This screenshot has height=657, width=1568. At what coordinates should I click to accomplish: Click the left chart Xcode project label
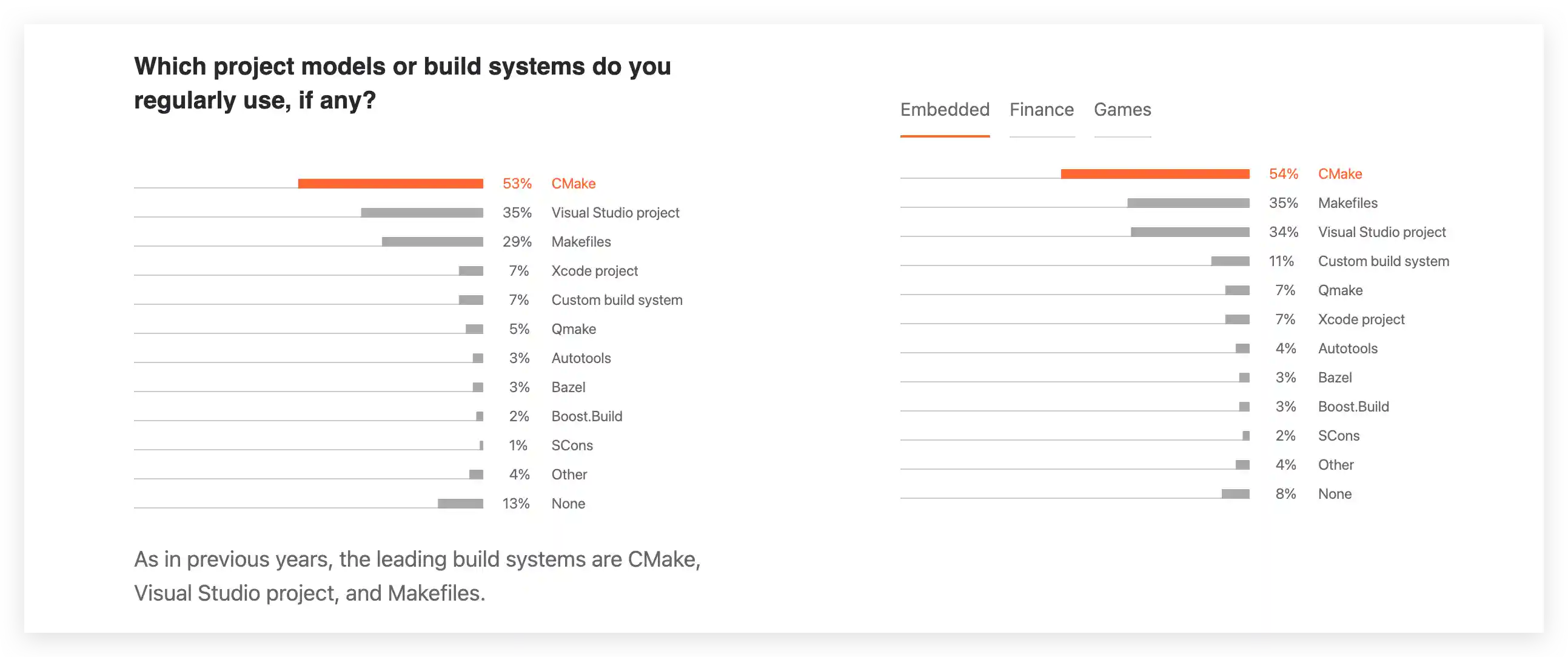coord(594,272)
